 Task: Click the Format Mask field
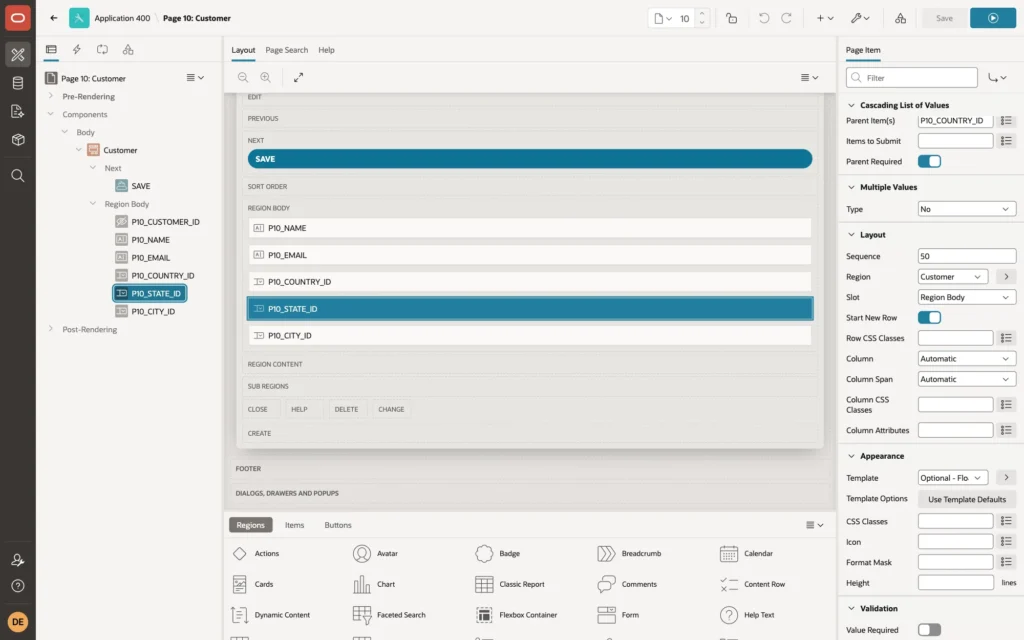click(955, 562)
